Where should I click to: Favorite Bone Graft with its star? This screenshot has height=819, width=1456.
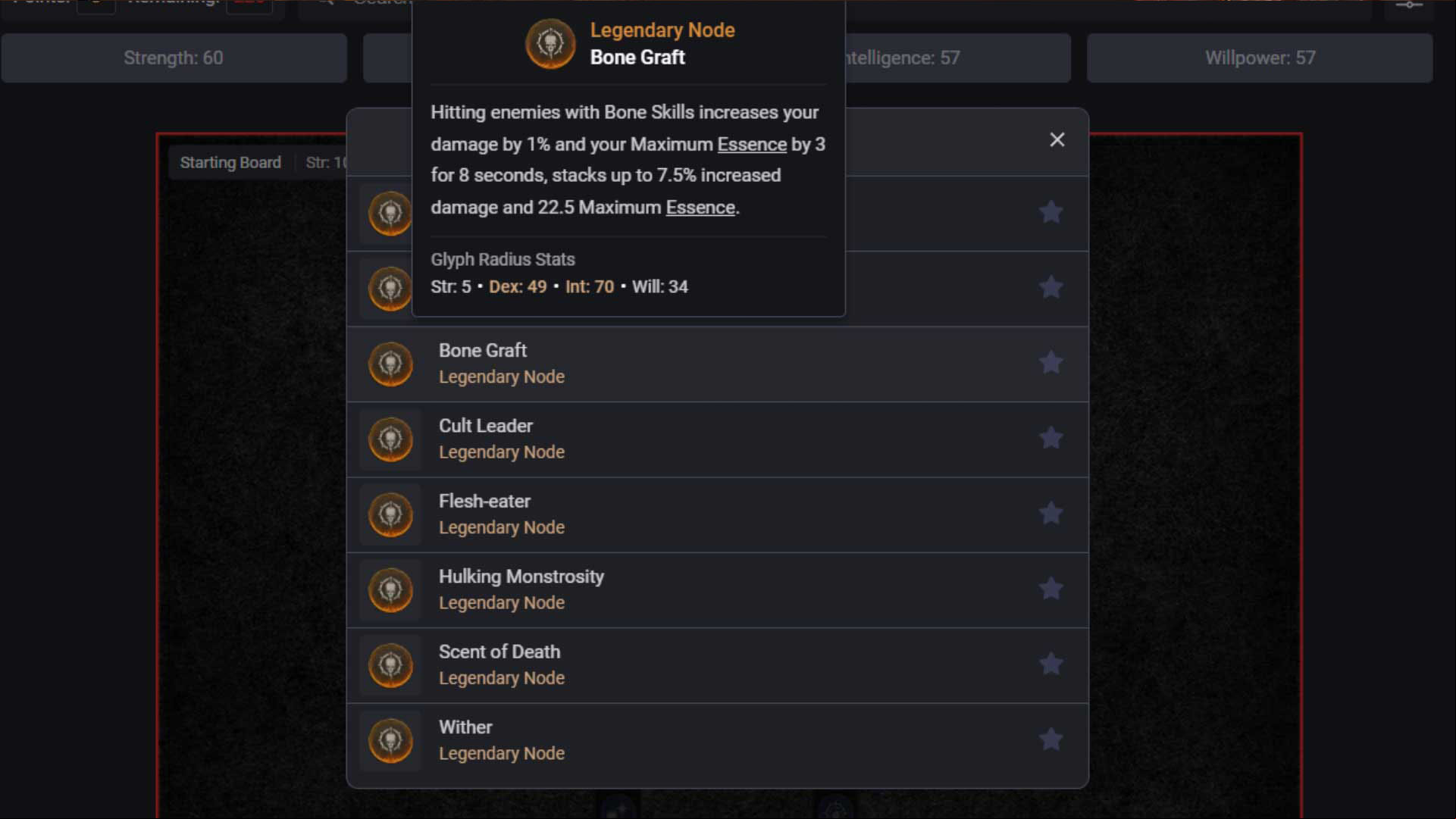(x=1051, y=363)
